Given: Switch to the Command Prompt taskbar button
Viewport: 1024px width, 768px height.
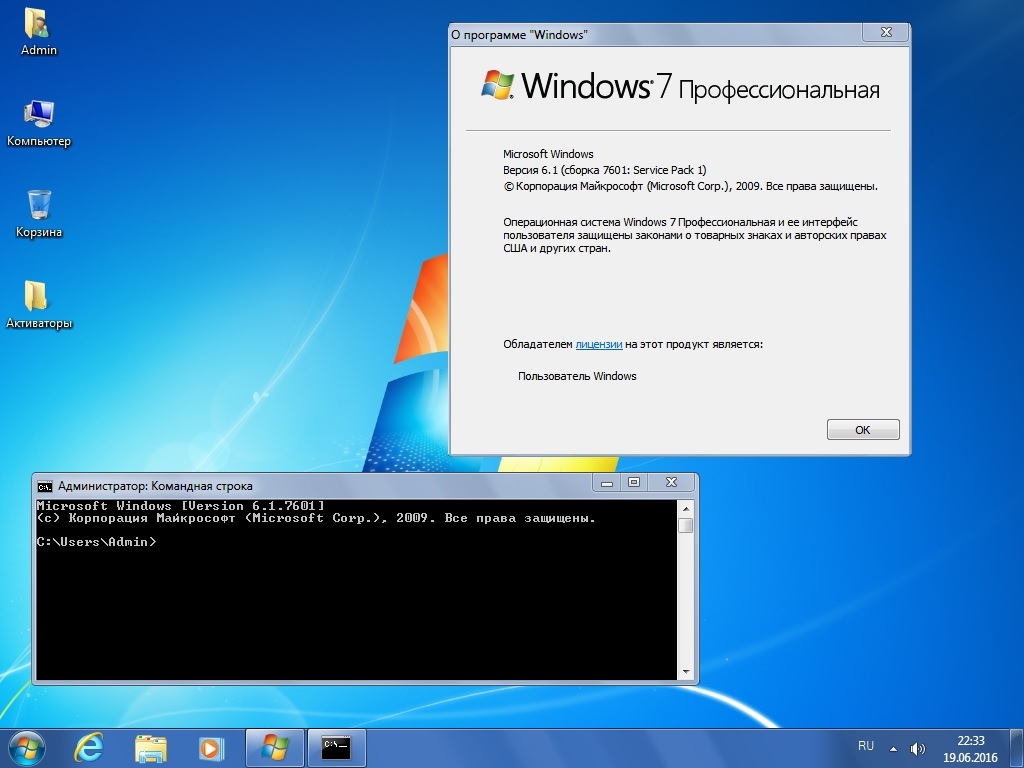Looking at the screenshot, I should point(335,747).
